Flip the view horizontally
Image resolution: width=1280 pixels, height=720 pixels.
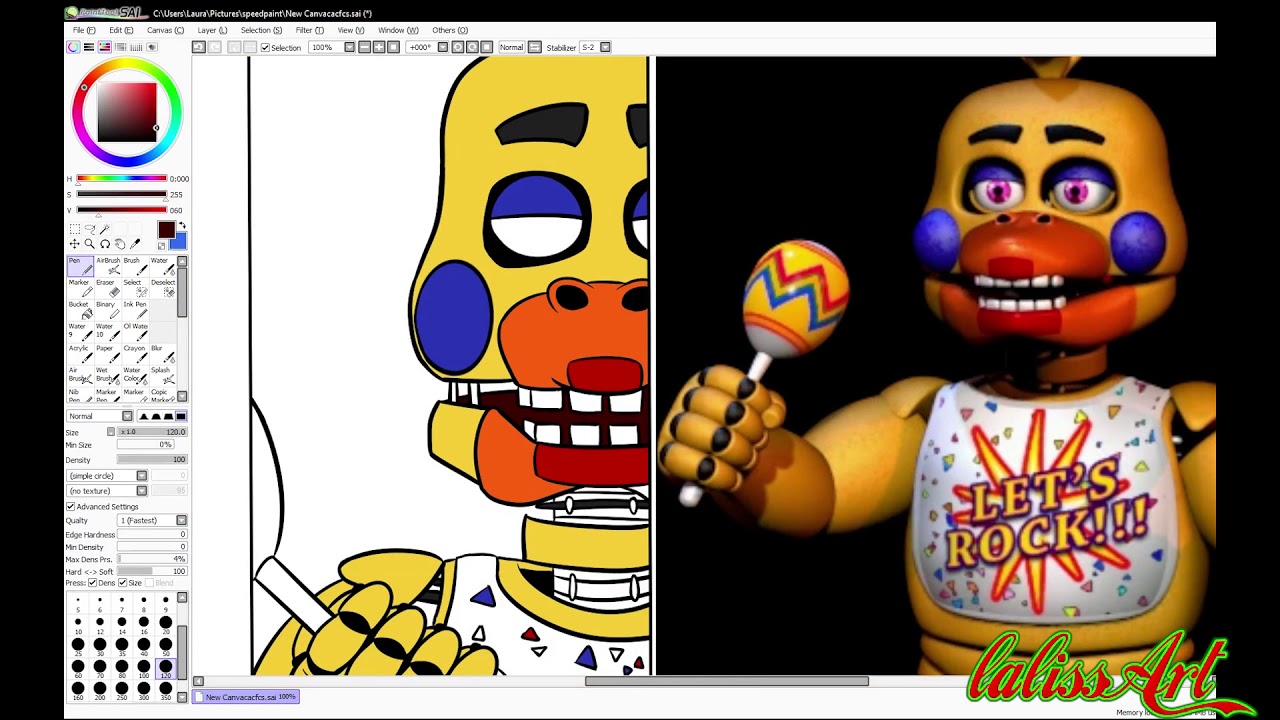[535, 47]
